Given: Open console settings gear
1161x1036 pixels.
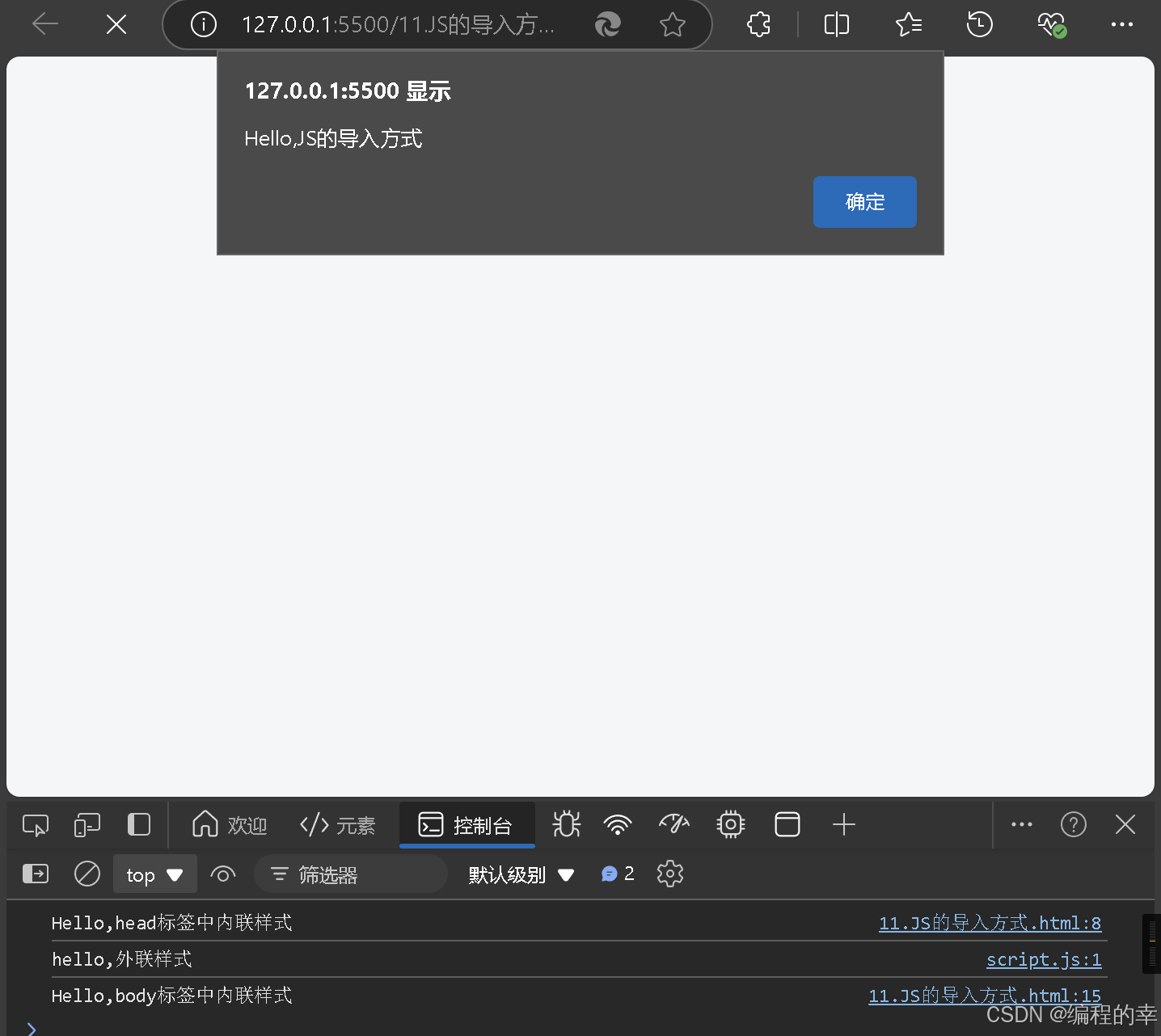Looking at the screenshot, I should pos(670,874).
